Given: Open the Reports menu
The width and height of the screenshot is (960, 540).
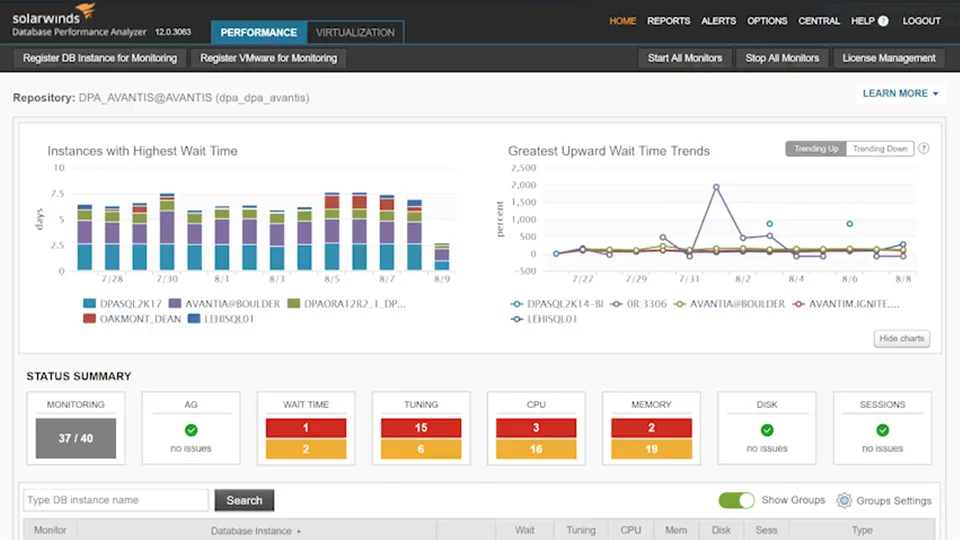Looking at the screenshot, I should pos(668,21).
